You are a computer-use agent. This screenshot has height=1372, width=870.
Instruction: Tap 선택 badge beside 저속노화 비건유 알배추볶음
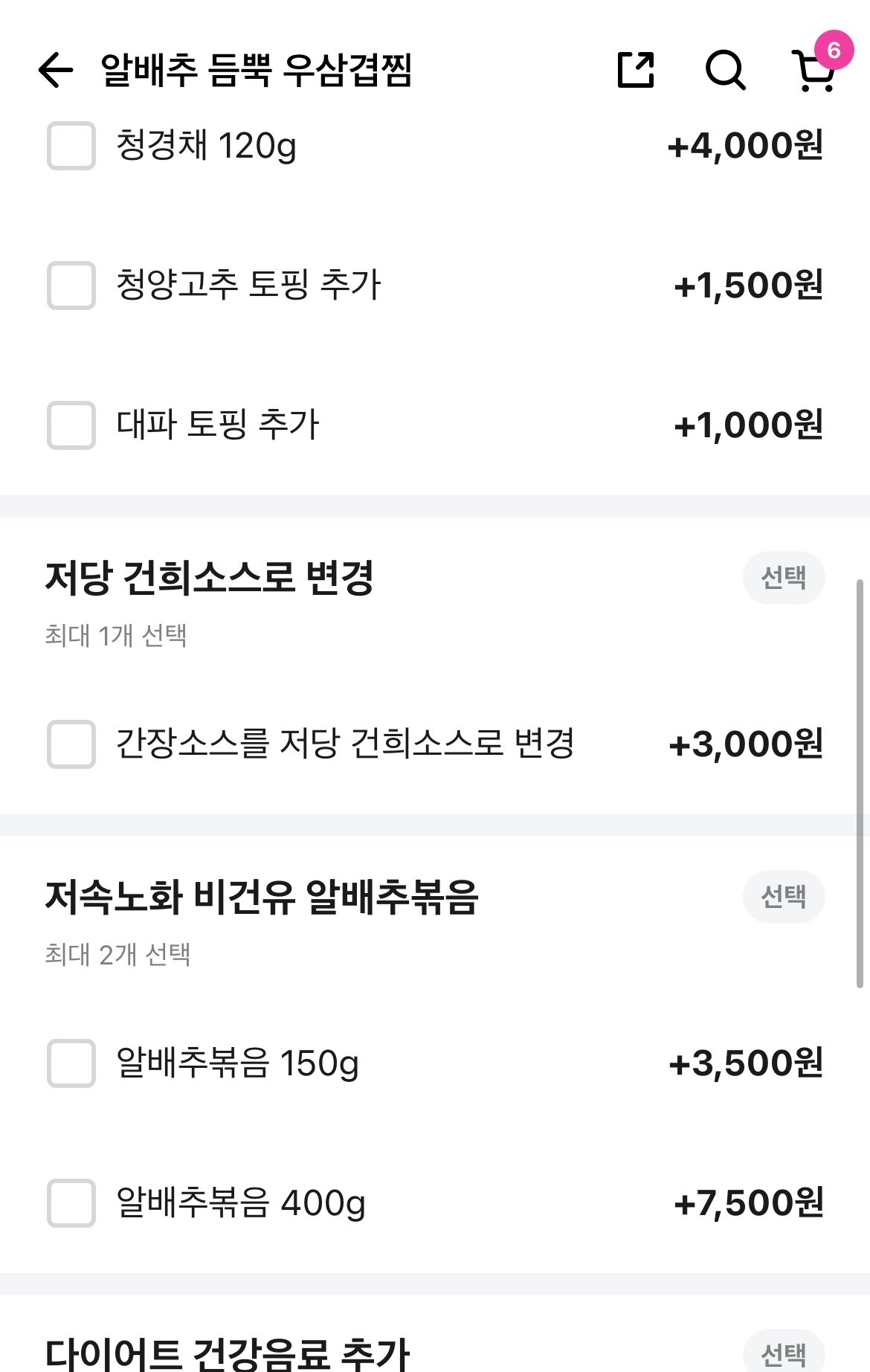(784, 896)
